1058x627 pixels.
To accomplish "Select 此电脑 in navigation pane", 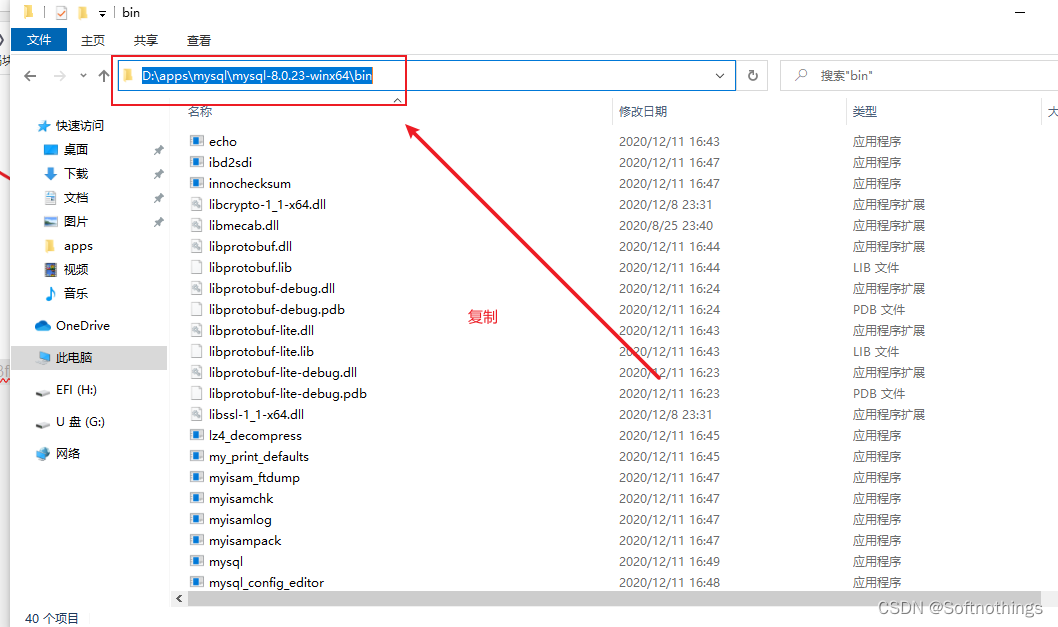I will click(x=74, y=358).
